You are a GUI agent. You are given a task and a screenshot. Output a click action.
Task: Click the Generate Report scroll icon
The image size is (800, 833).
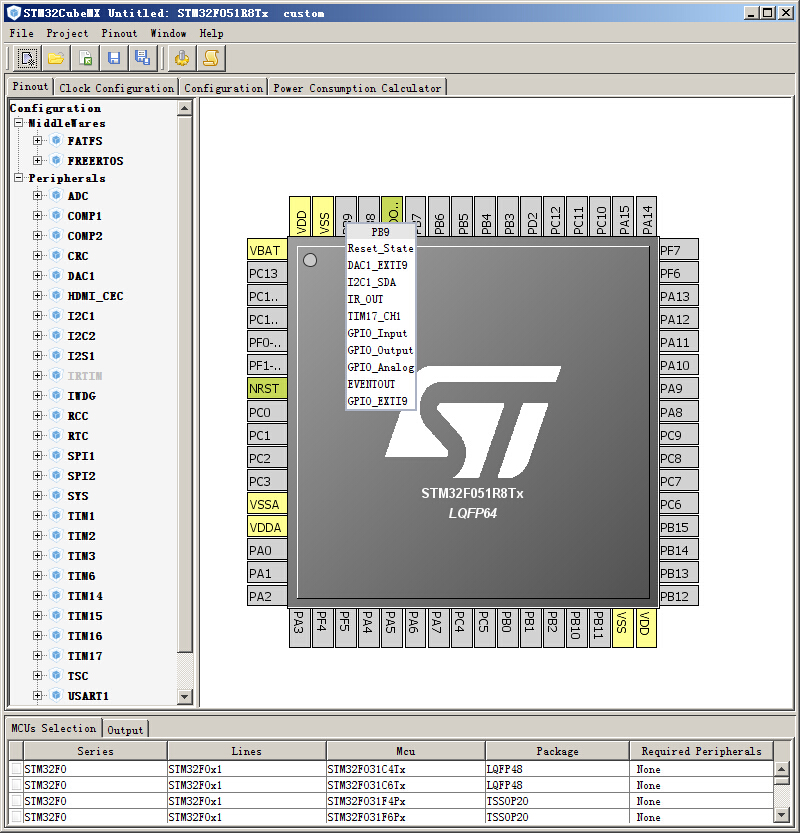tap(211, 58)
